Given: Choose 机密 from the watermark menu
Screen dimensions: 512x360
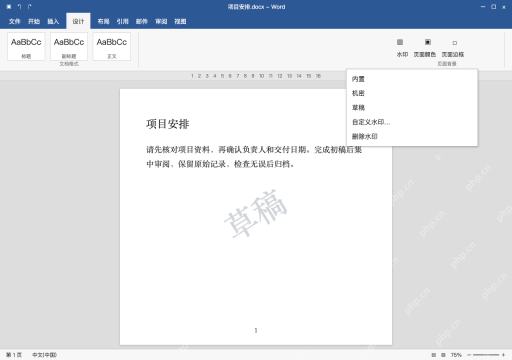Looking at the screenshot, I should click(x=412, y=93).
